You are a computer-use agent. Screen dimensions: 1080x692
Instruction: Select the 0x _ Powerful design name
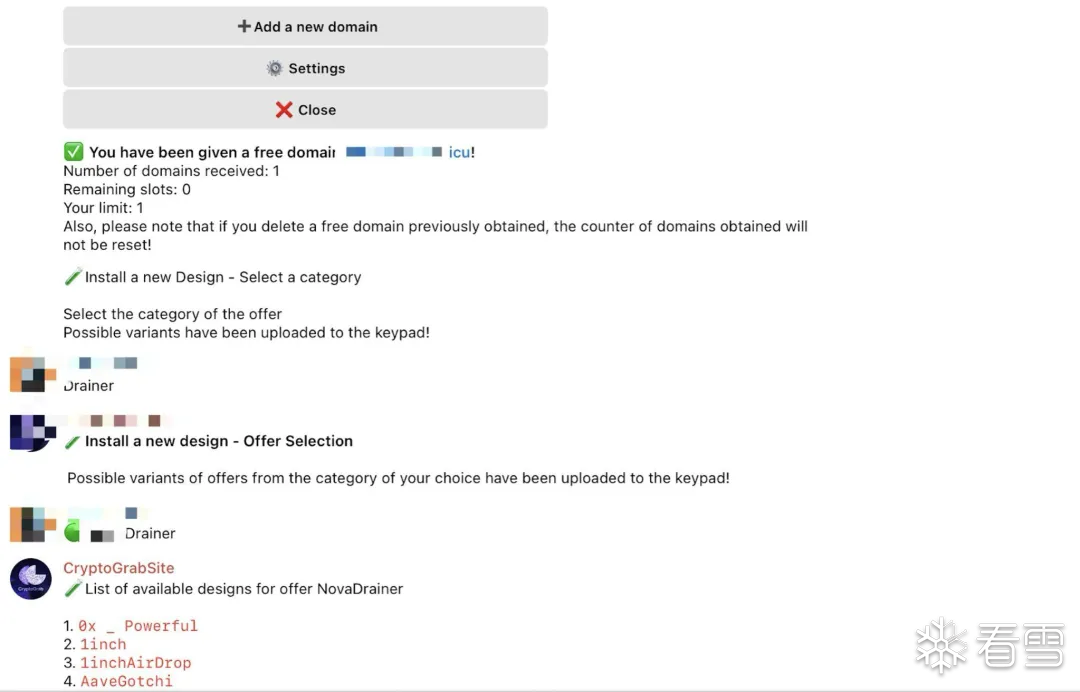click(x=138, y=626)
